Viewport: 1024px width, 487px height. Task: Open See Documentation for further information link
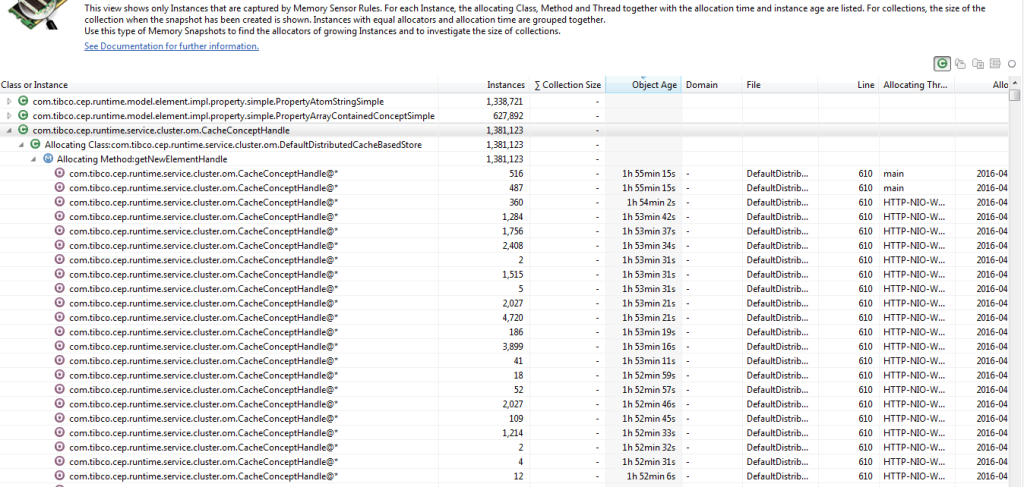click(x=172, y=46)
